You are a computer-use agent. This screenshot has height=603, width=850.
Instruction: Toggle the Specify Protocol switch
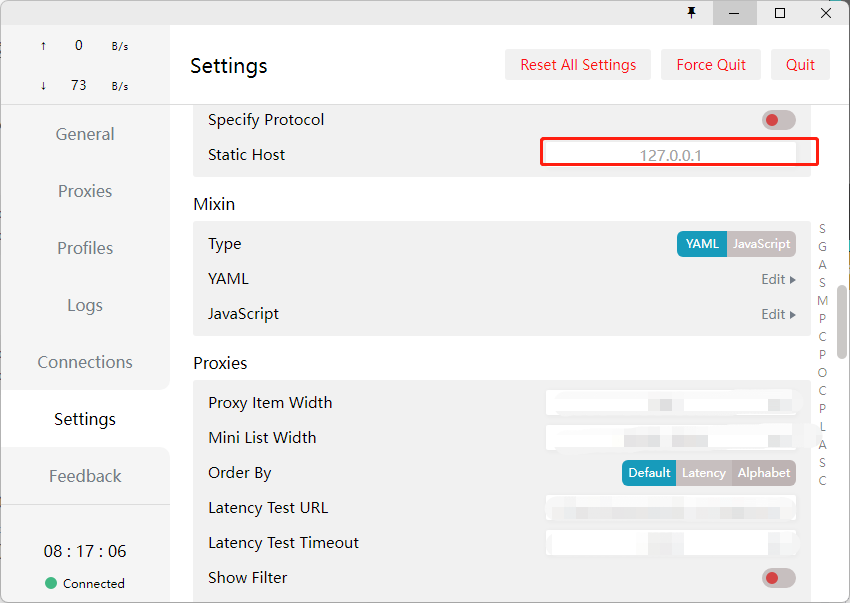[x=778, y=120]
